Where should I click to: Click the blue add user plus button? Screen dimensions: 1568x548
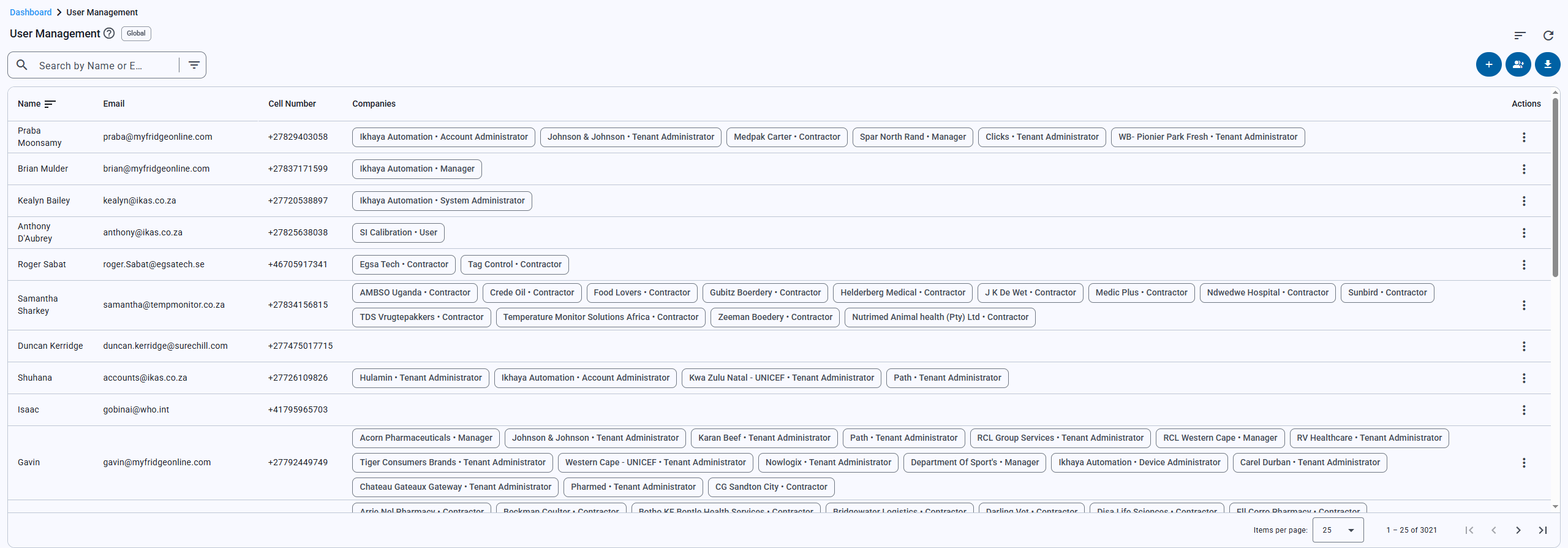pyautogui.click(x=1488, y=64)
